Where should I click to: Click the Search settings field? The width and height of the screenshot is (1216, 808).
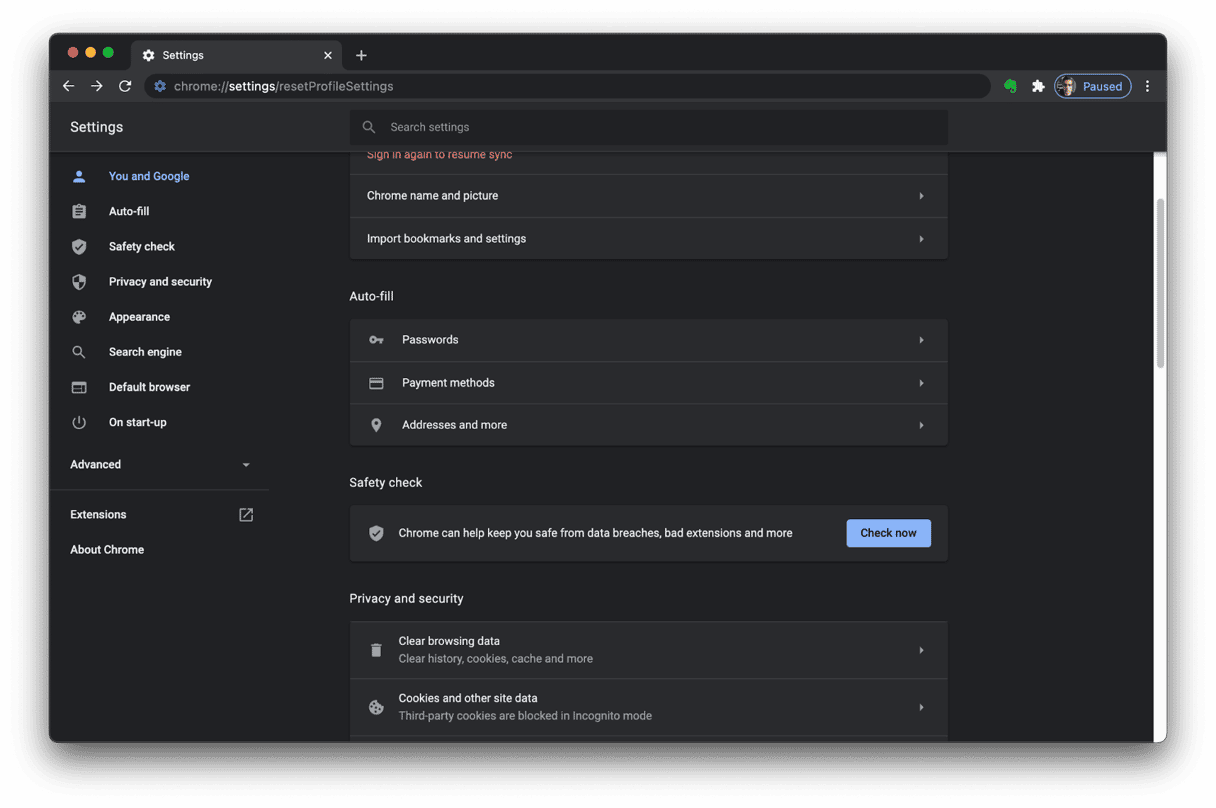[648, 127]
